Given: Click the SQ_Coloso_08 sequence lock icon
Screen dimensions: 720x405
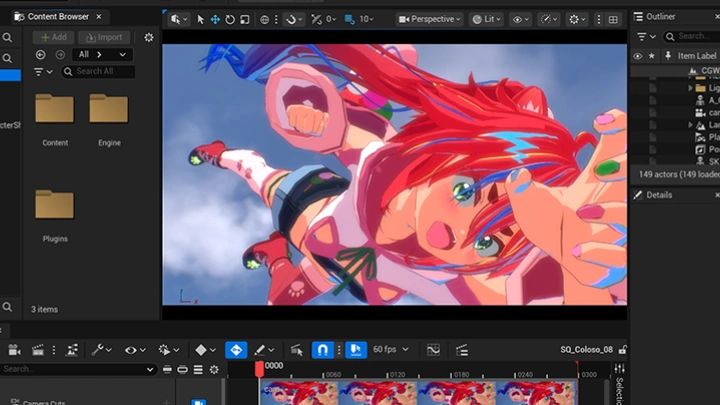Looking at the screenshot, I should click(622, 350).
